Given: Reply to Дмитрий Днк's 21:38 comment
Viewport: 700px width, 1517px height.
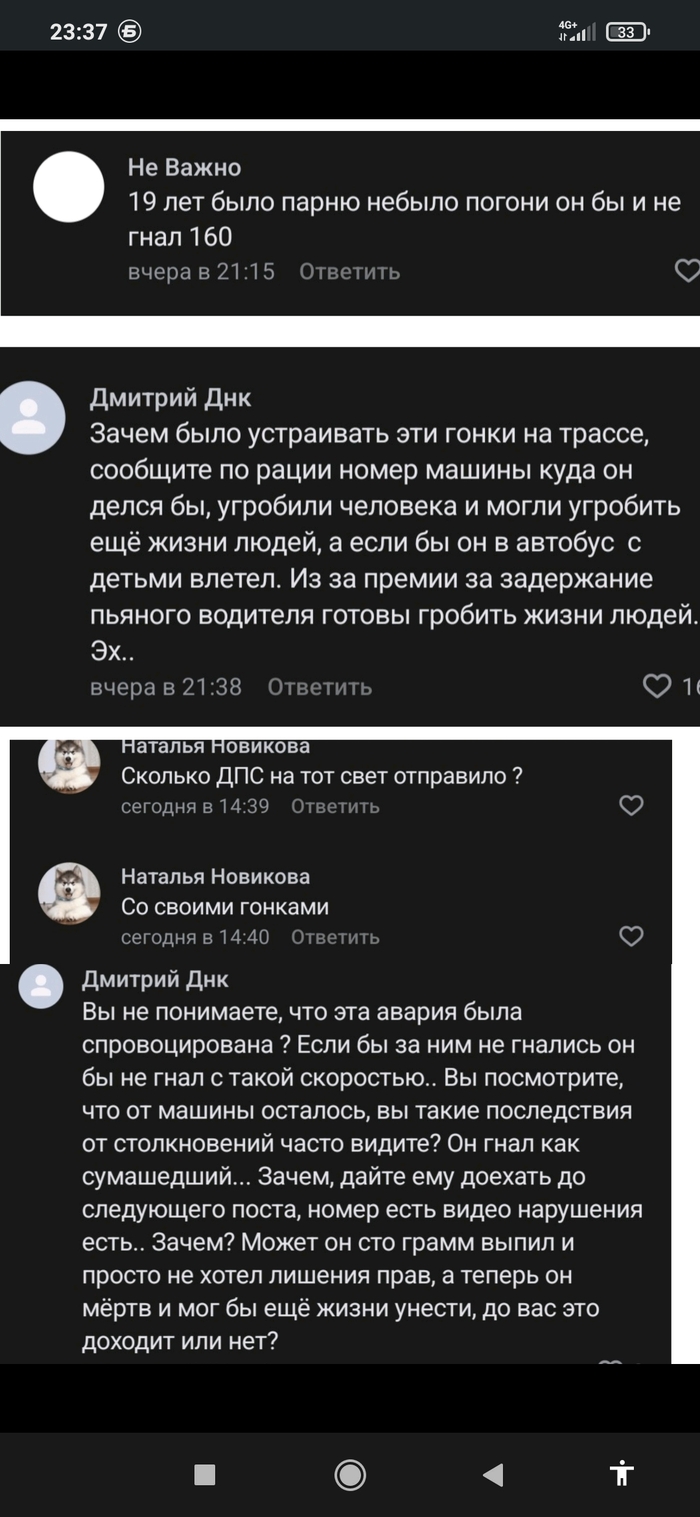Looking at the screenshot, I should point(319,687).
